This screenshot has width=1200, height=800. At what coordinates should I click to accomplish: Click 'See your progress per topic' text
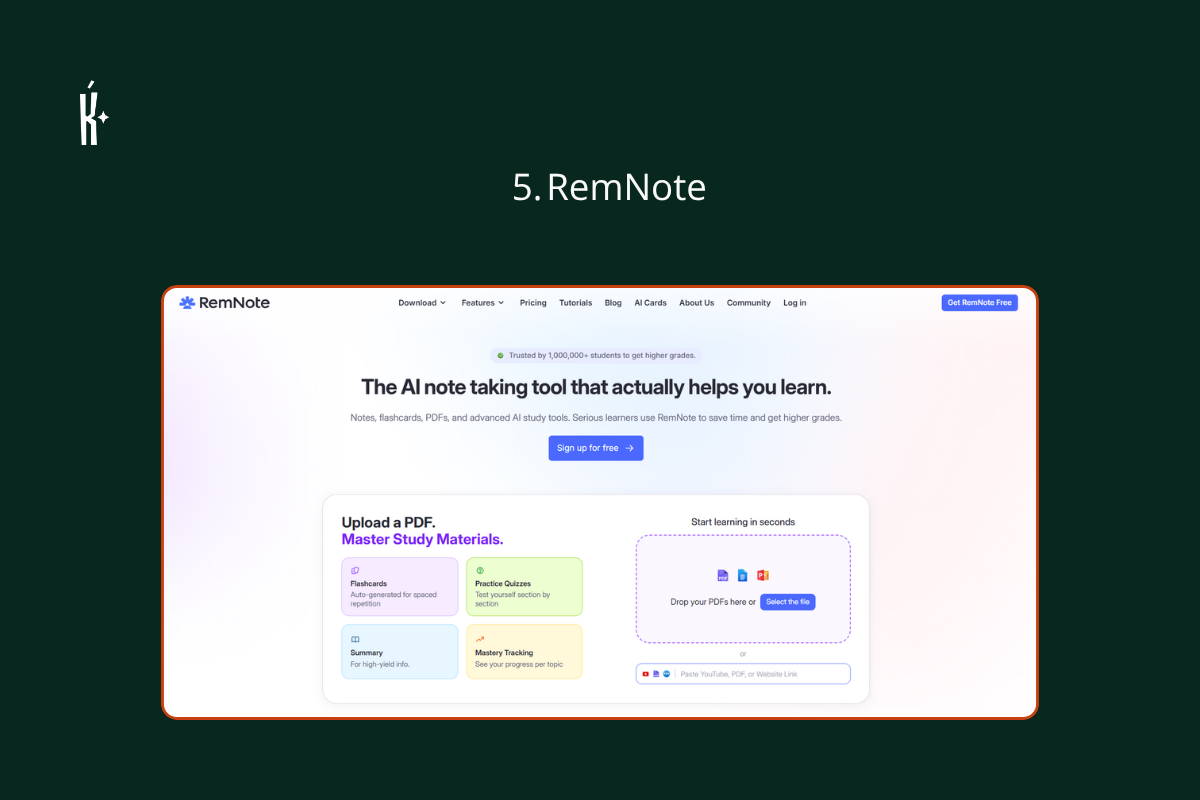pos(519,664)
